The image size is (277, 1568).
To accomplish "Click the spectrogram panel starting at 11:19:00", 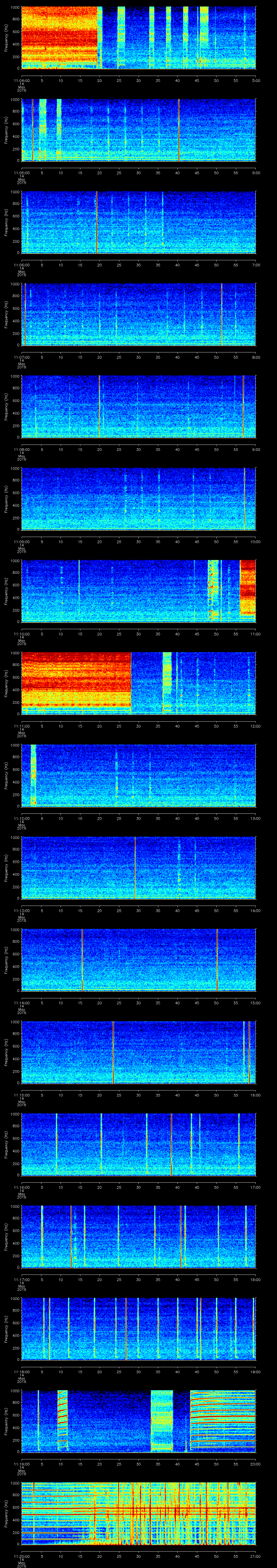I will coord(139,1421).
